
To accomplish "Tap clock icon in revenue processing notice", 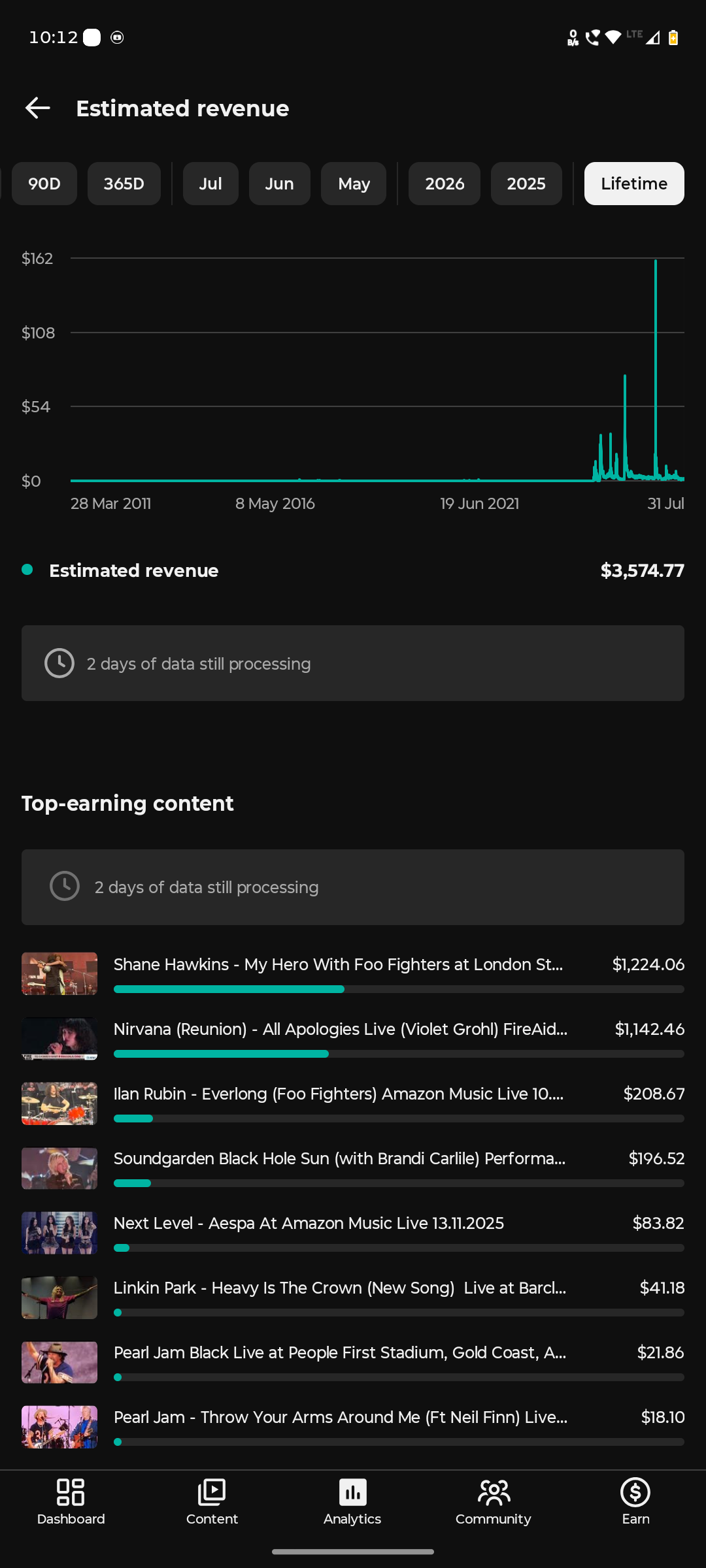I will (x=59, y=663).
